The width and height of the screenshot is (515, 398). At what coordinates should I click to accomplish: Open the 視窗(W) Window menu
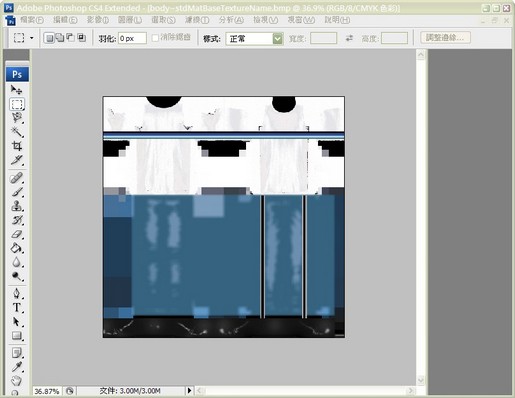coord(301,20)
